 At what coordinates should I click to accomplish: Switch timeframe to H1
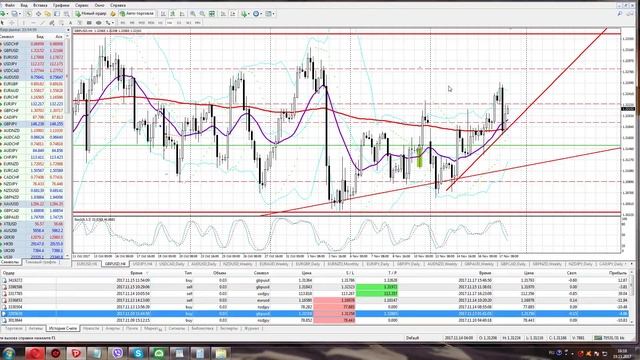click(x=160, y=22)
